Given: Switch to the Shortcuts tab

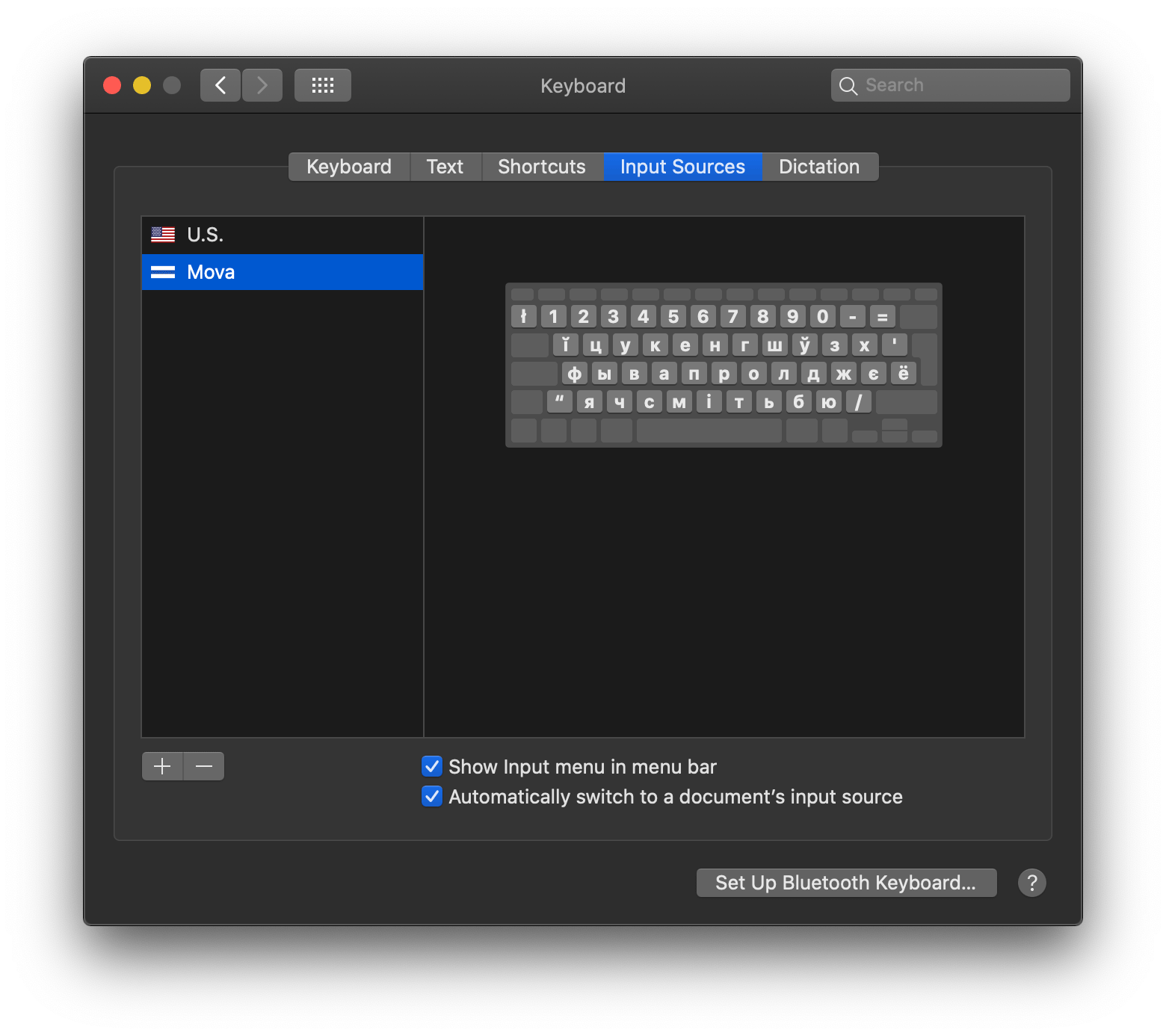Looking at the screenshot, I should [542, 166].
